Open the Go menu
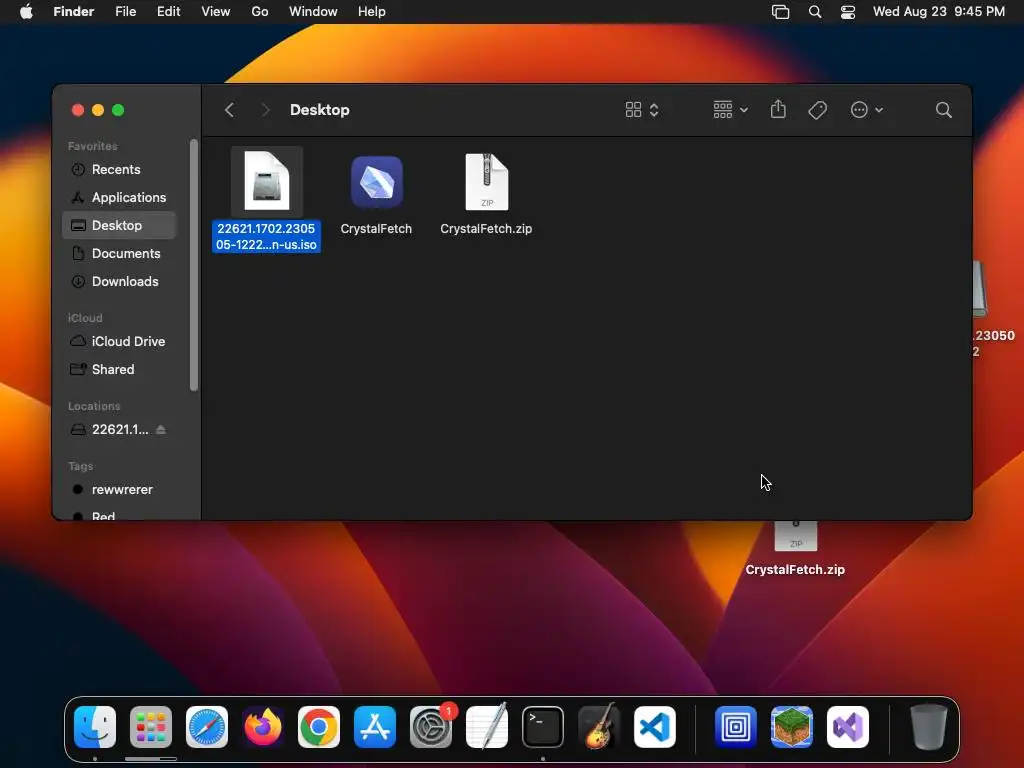 tap(260, 12)
